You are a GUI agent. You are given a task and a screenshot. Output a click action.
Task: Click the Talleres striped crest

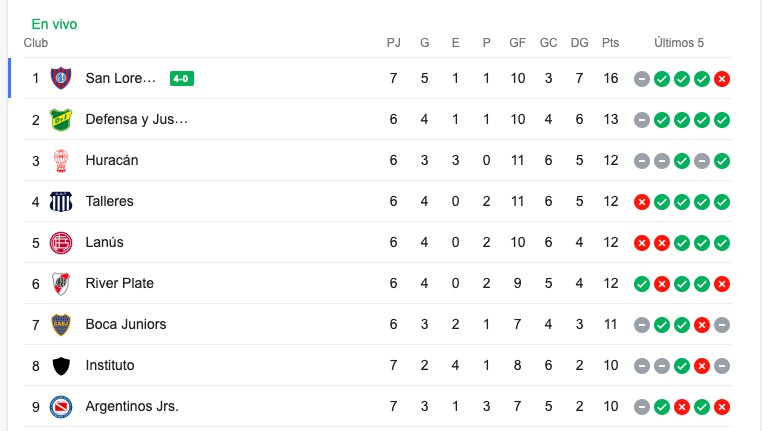point(61,202)
